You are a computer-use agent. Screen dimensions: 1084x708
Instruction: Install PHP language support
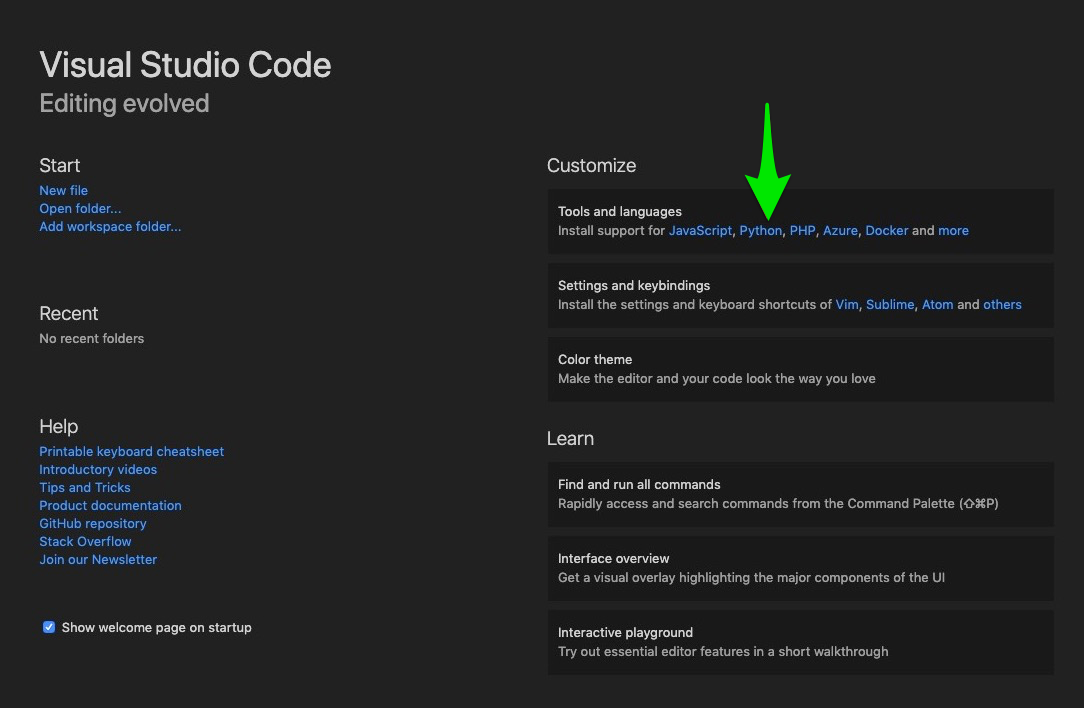[x=803, y=230]
